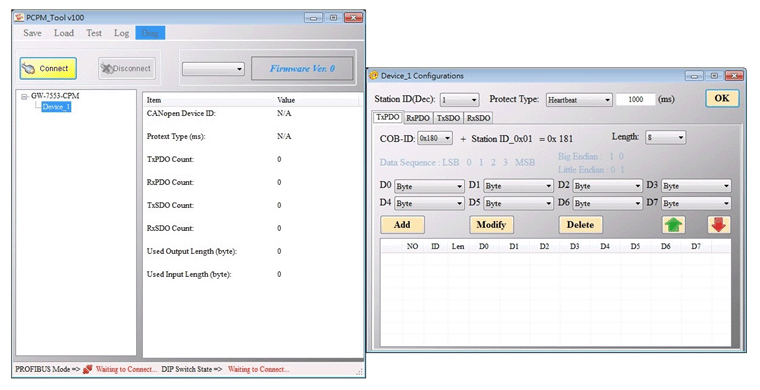The height and width of the screenshot is (390, 760).
Task: Open the Length dropdown
Action: (665, 138)
